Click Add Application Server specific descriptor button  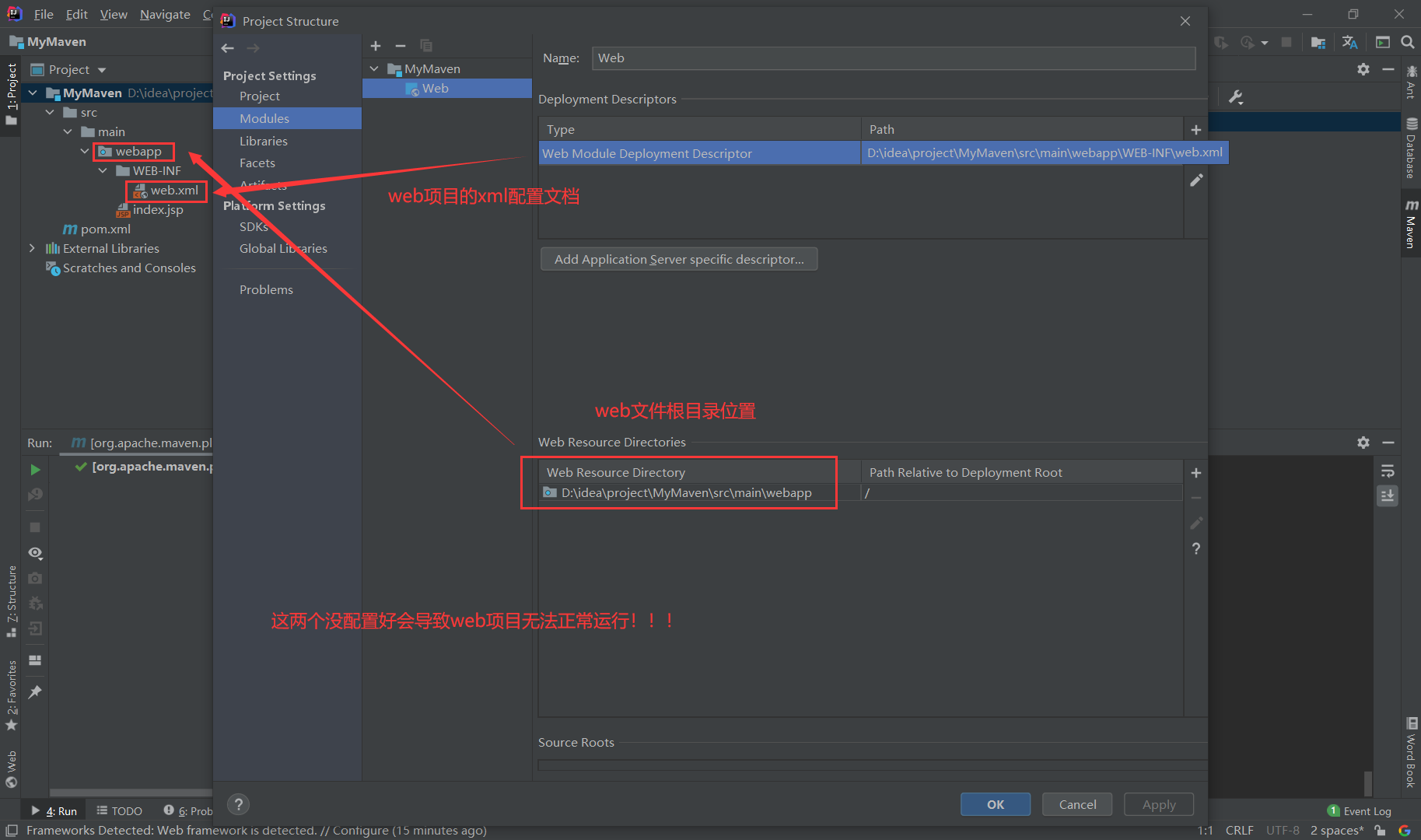(x=678, y=259)
